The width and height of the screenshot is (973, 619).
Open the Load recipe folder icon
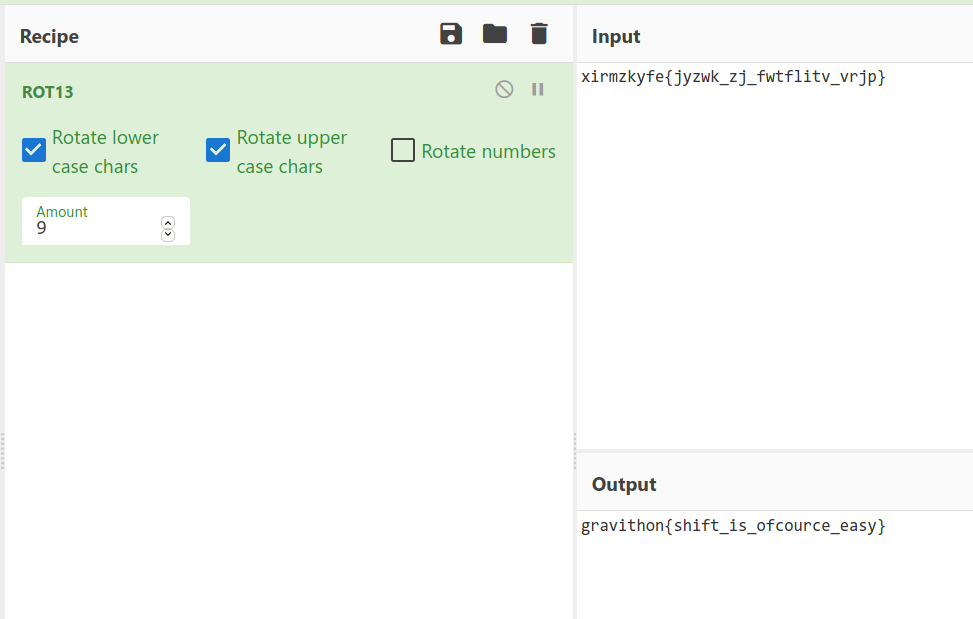click(495, 34)
